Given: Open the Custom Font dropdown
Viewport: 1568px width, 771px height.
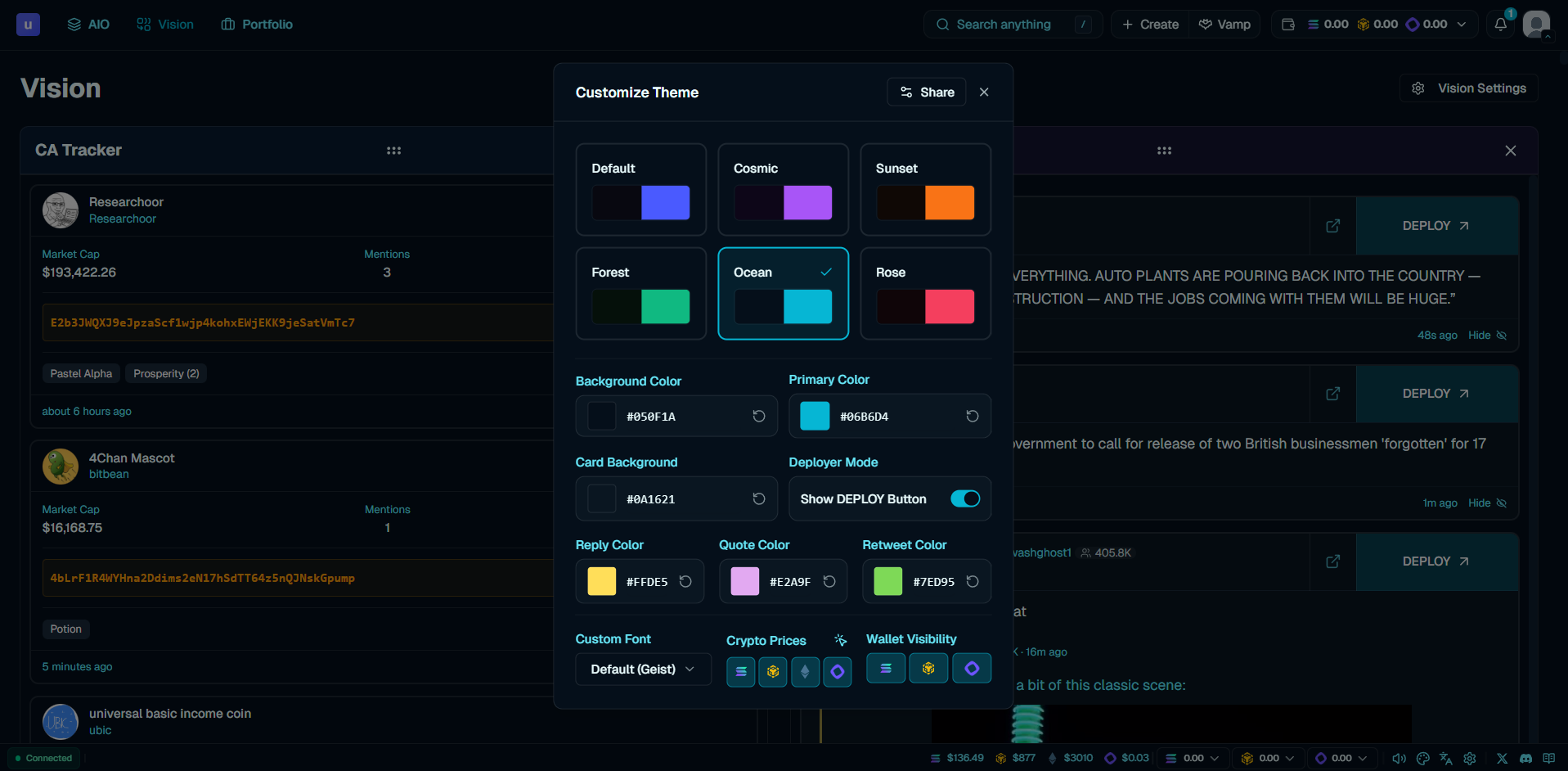Looking at the screenshot, I should coord(643,670).
